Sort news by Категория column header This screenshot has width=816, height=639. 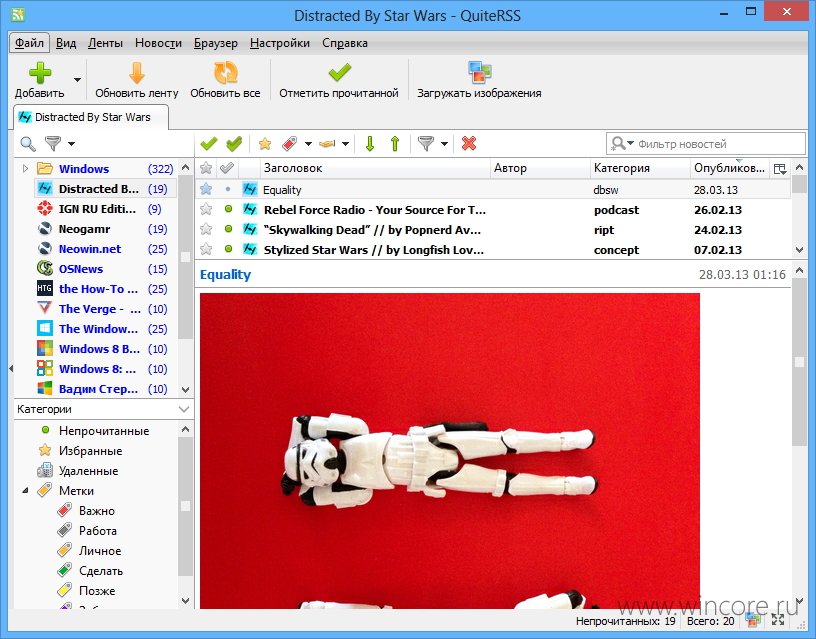tap(640, 168)
